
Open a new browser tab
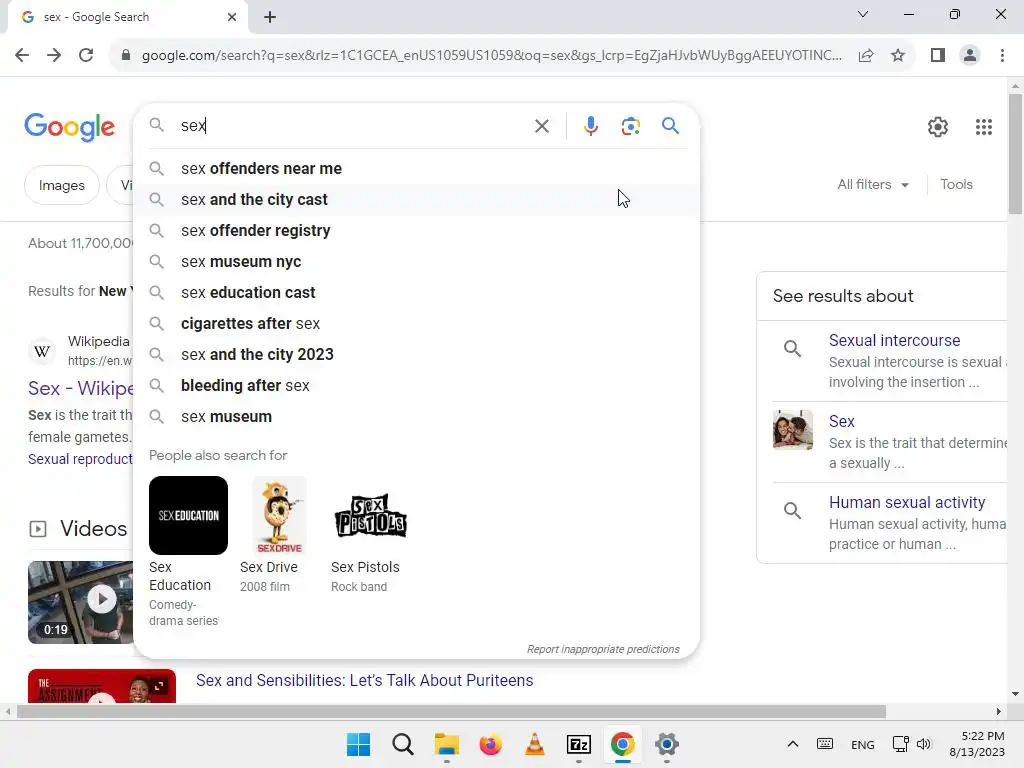[x=270, y=17]
